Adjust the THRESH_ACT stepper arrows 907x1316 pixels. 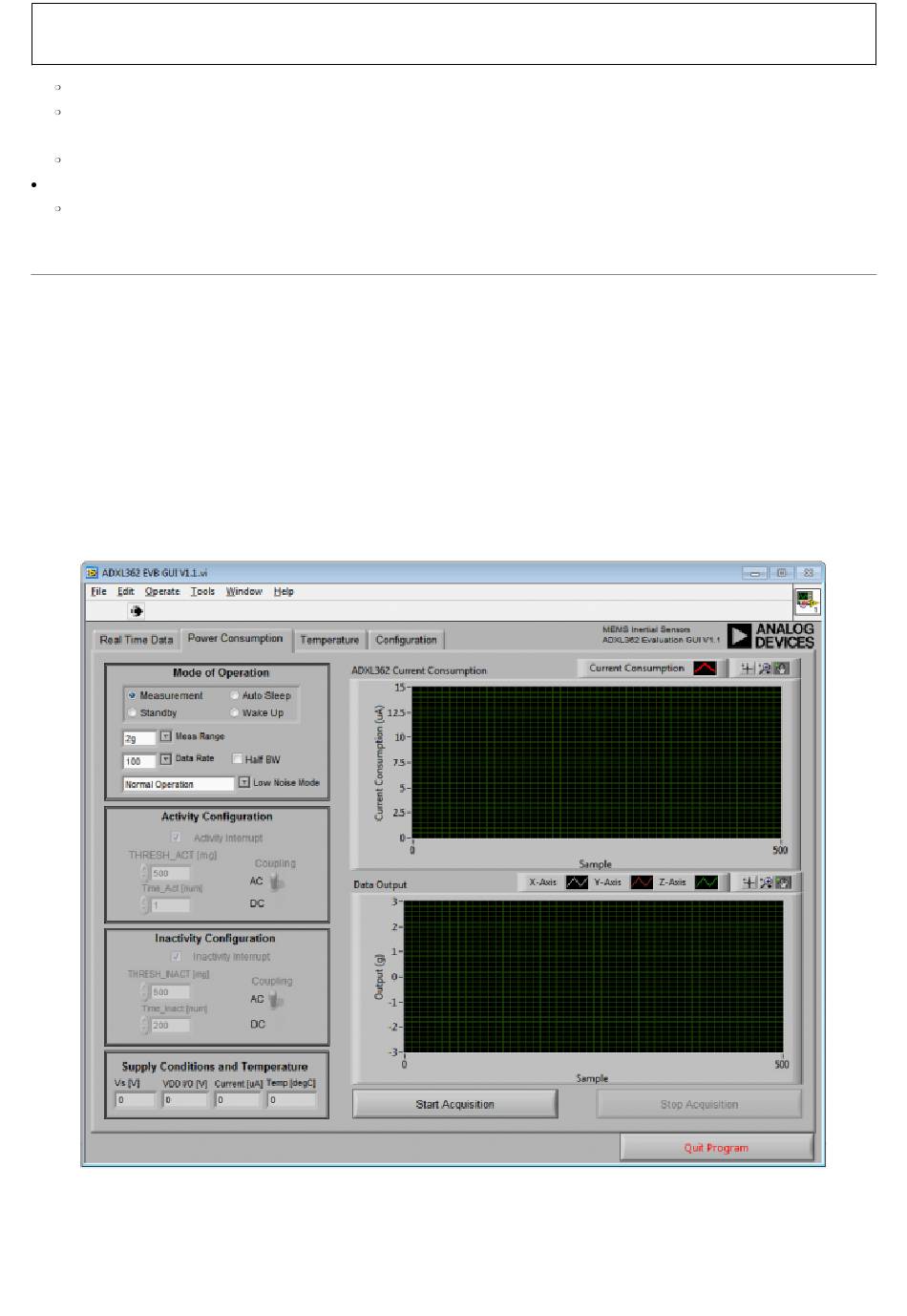pos(145,873)
